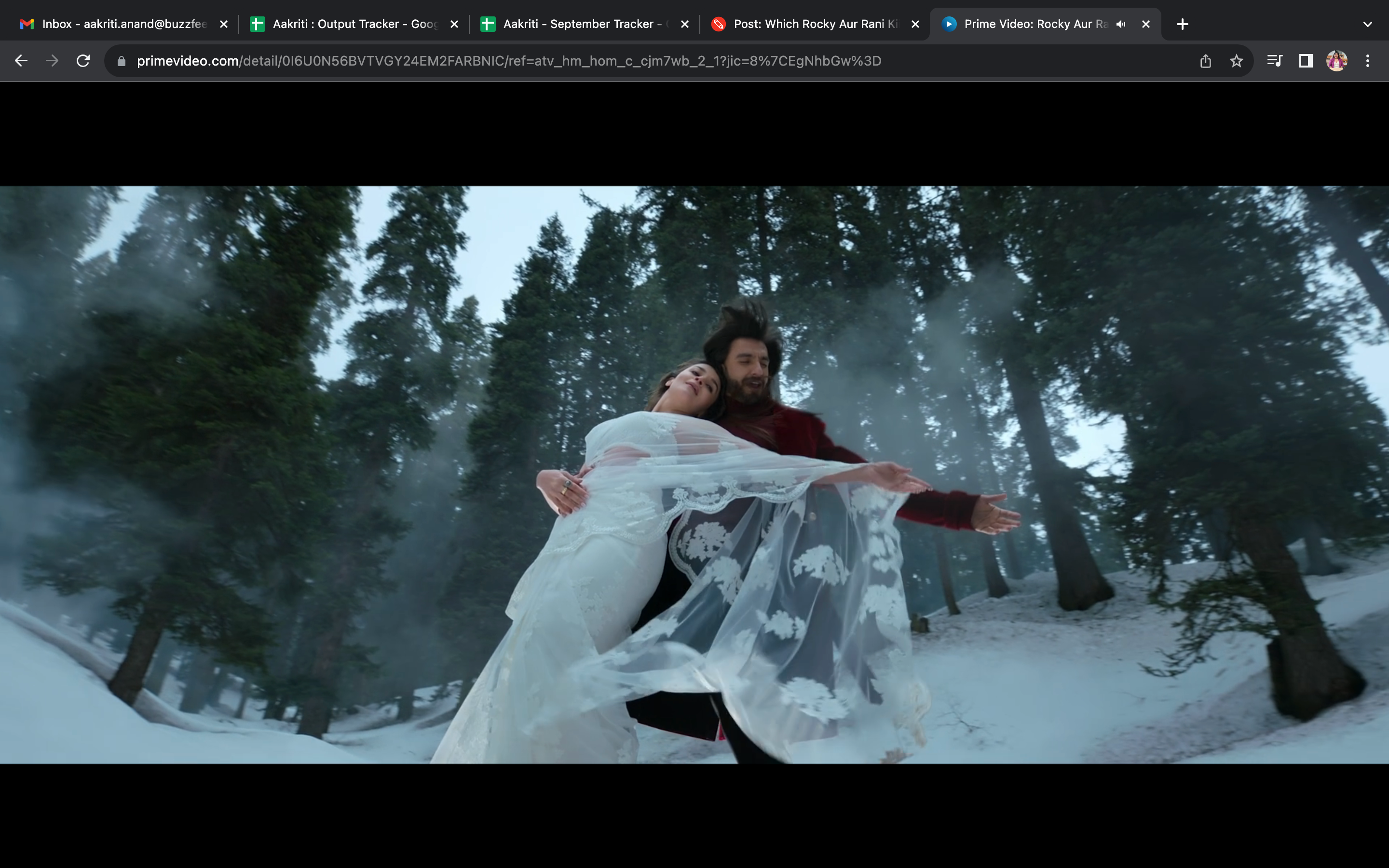Image resolution: width=1389 pixels, height=868 pixels.
Task: Close the Gmail Inbox tab
Action: coord(224,24)
